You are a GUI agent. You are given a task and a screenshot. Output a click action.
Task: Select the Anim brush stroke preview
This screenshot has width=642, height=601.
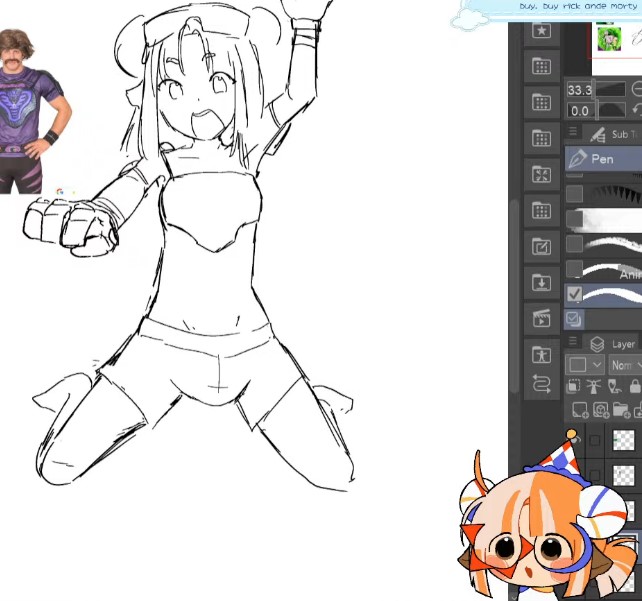[x=613, y=270]
